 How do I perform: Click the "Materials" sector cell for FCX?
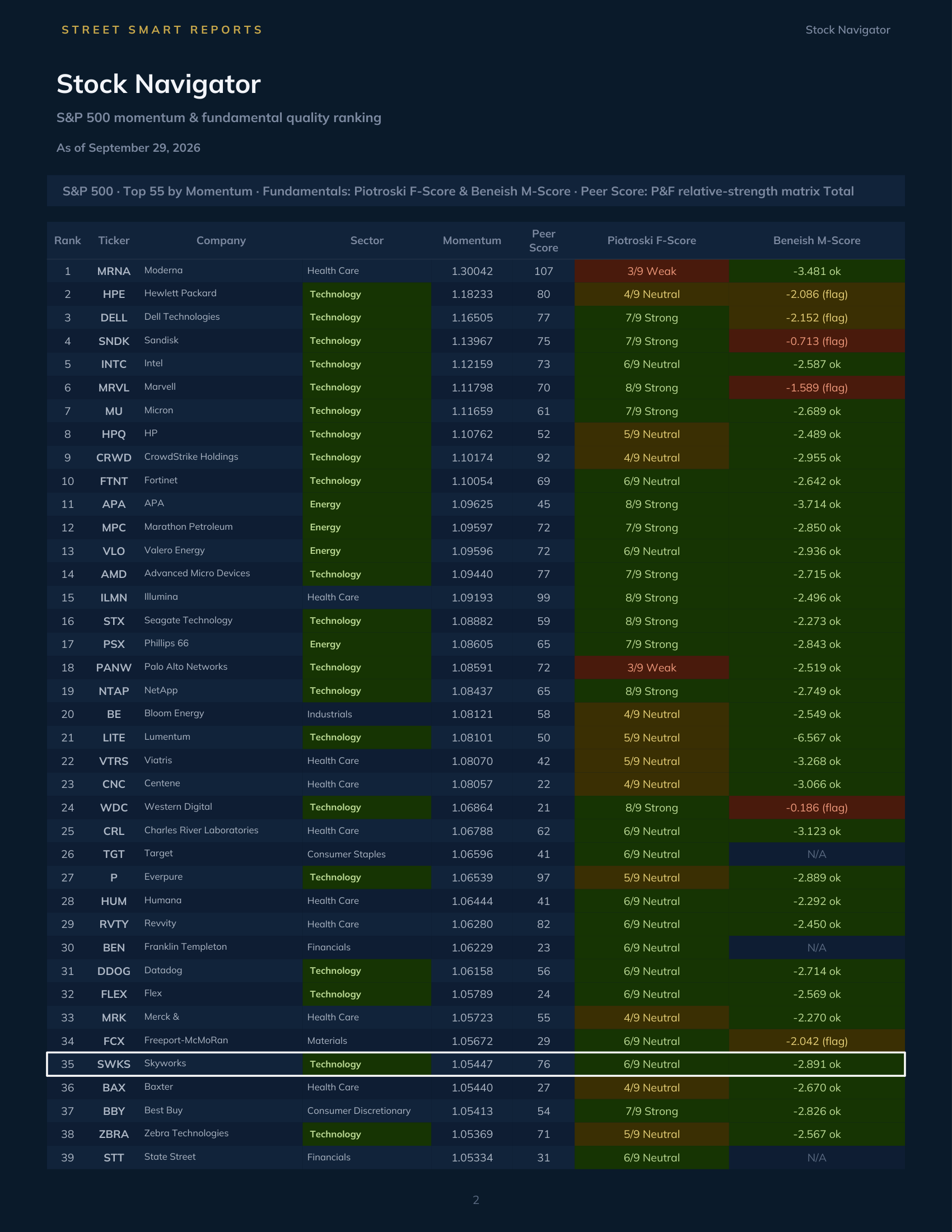[327, 1041]
